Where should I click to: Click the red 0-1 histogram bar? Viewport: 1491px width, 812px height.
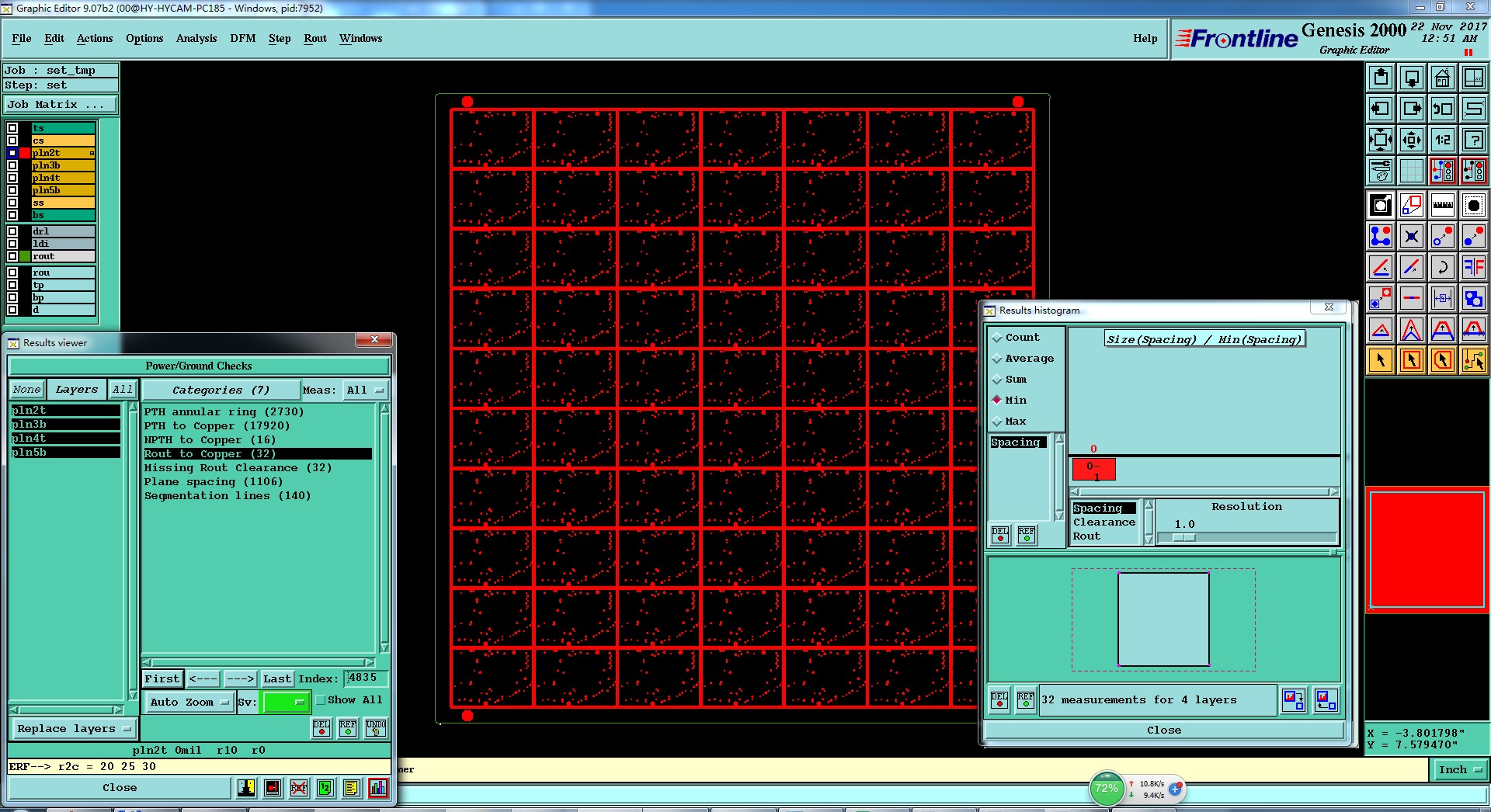click(x=1093, y=469)
